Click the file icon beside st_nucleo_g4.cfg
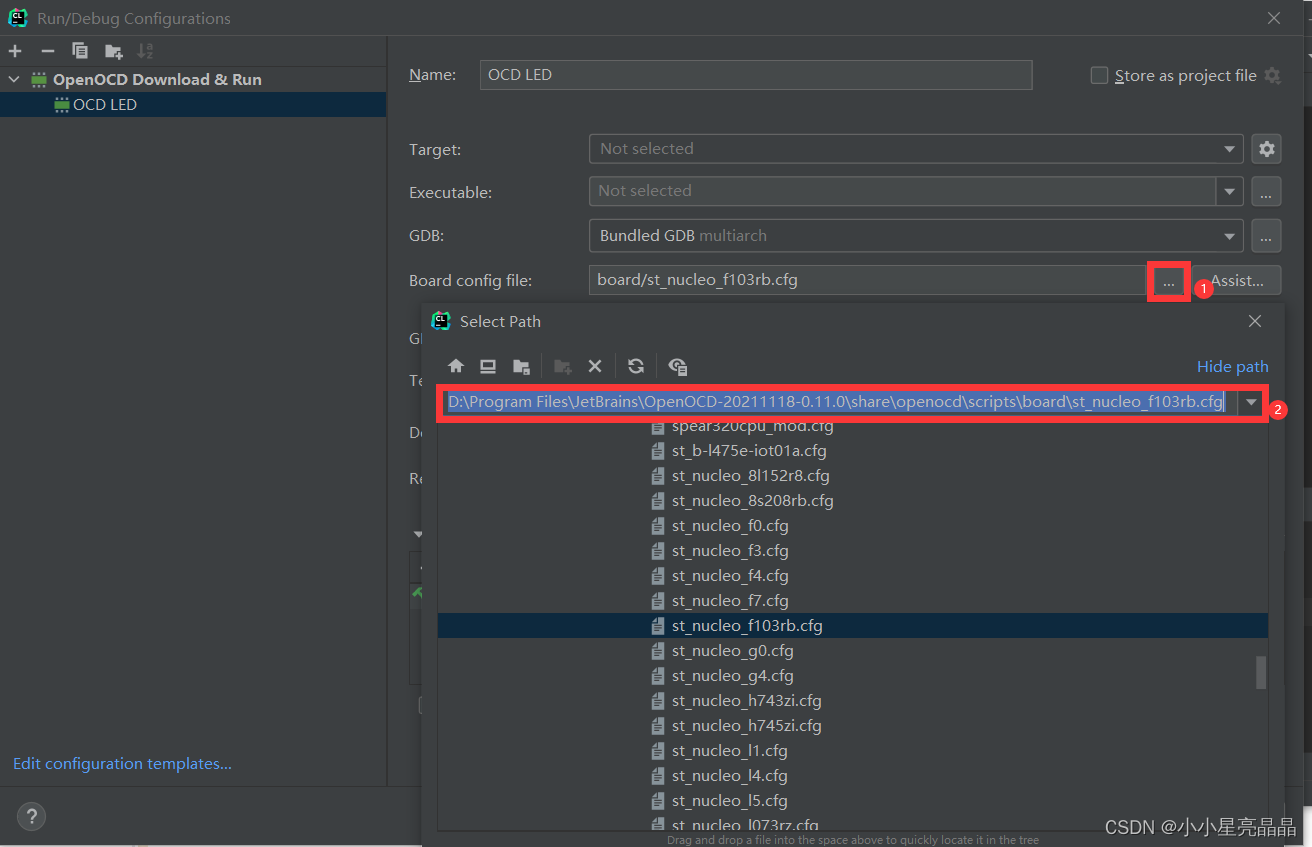 (x=657, y=676)
